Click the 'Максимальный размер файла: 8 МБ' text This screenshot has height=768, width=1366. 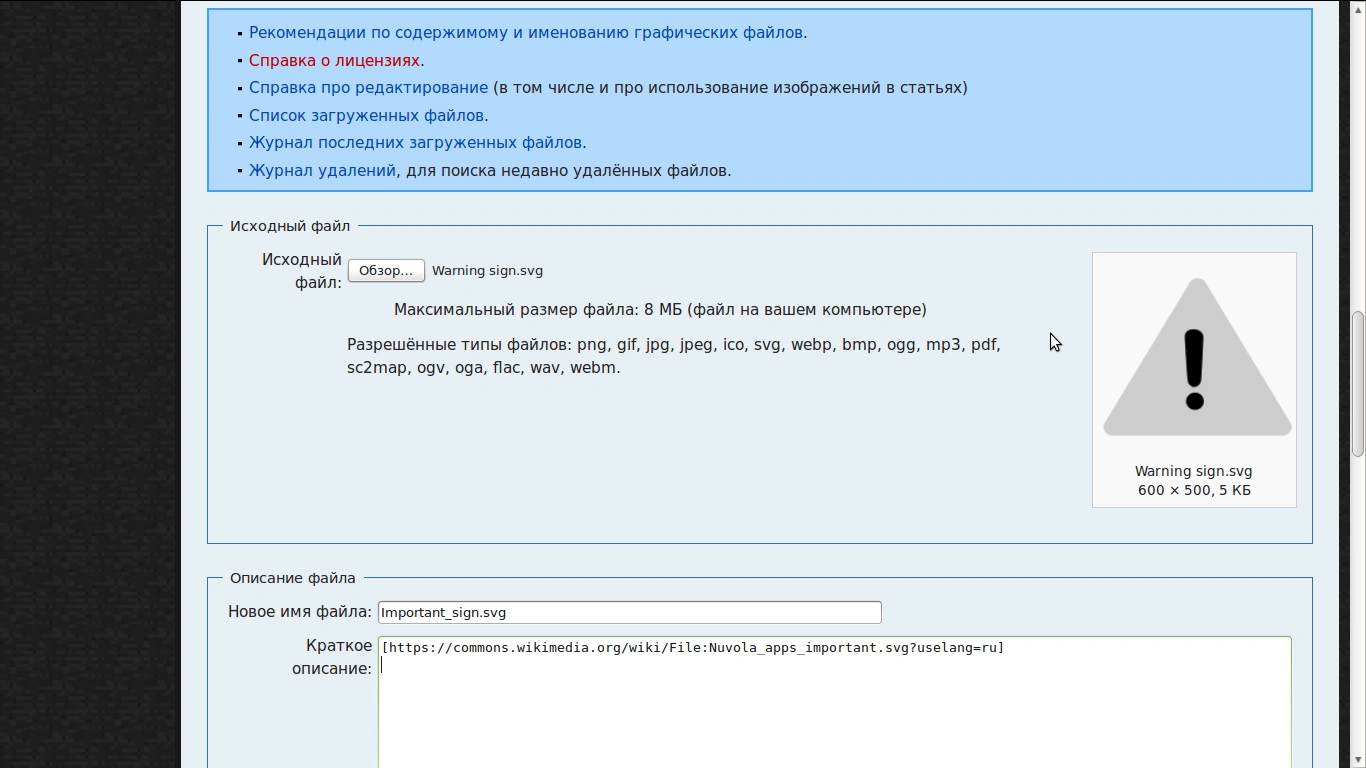click(x=660, y=310)
